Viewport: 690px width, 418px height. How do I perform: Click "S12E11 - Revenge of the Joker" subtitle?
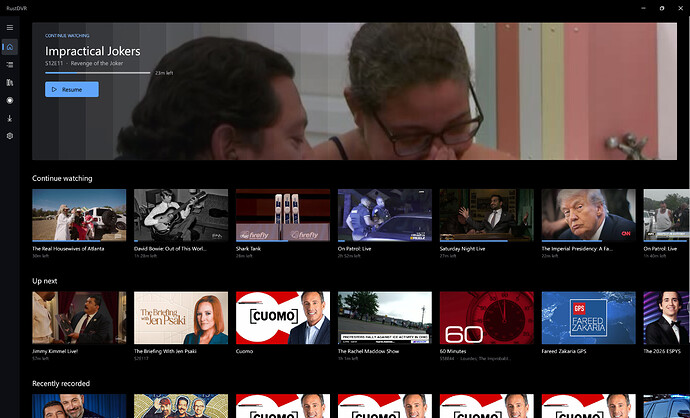(84, 63)
